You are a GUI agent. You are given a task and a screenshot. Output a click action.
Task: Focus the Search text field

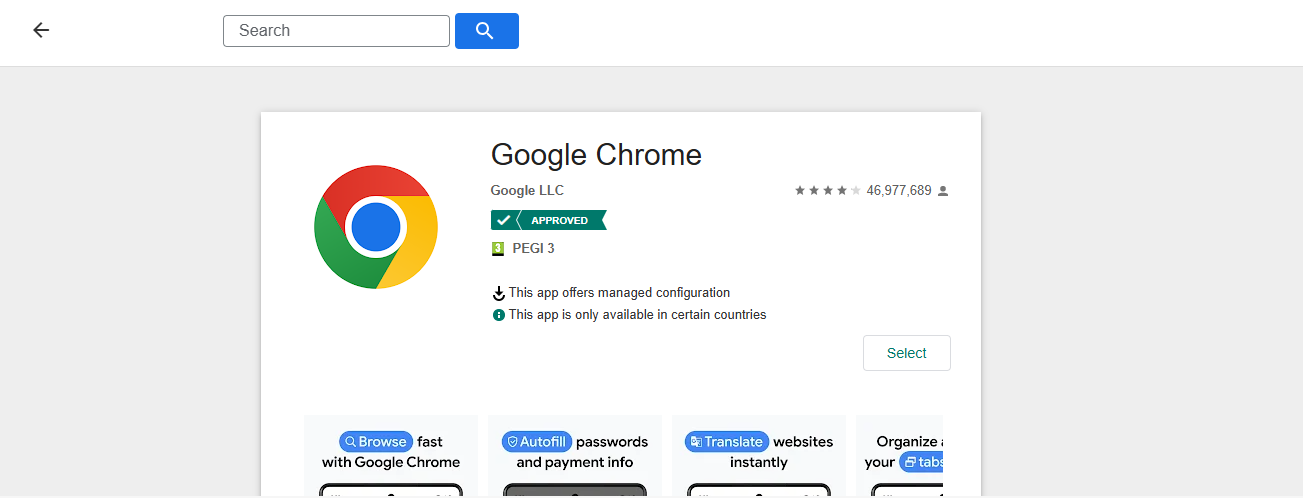[336, 31]
